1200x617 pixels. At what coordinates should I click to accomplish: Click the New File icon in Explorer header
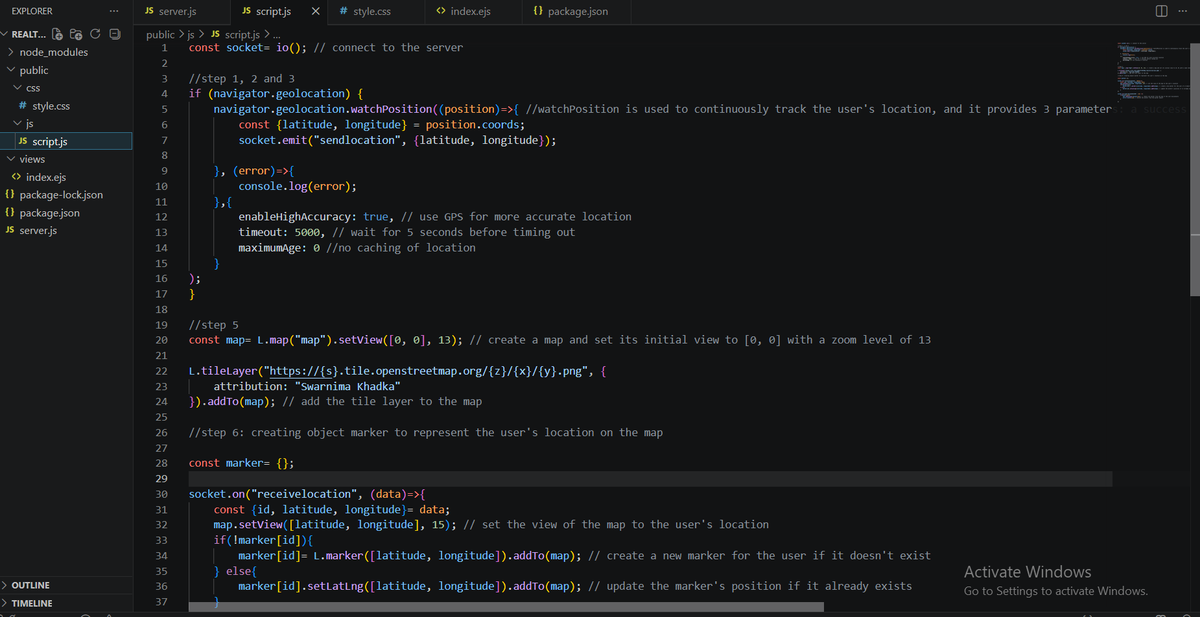point(56,34)
